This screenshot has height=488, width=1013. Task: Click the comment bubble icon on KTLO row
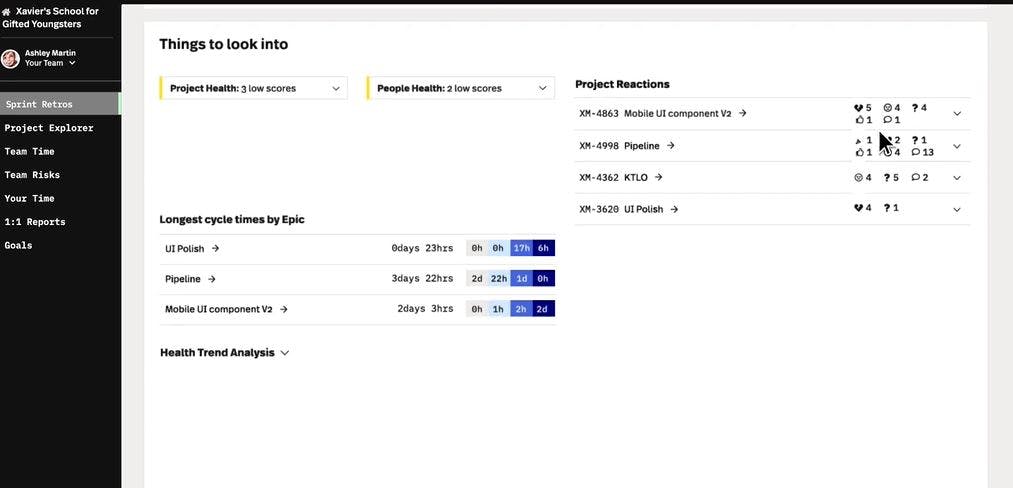[915, 178]
